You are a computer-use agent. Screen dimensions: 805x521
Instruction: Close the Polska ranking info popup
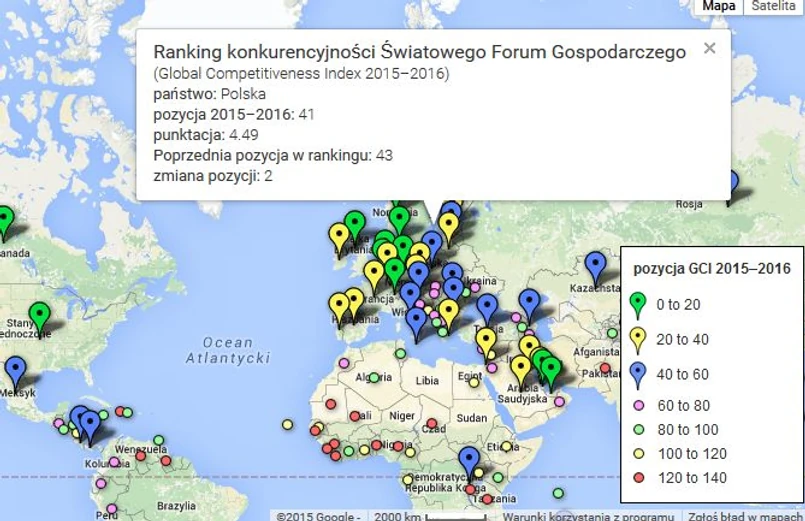coord(710,48)
